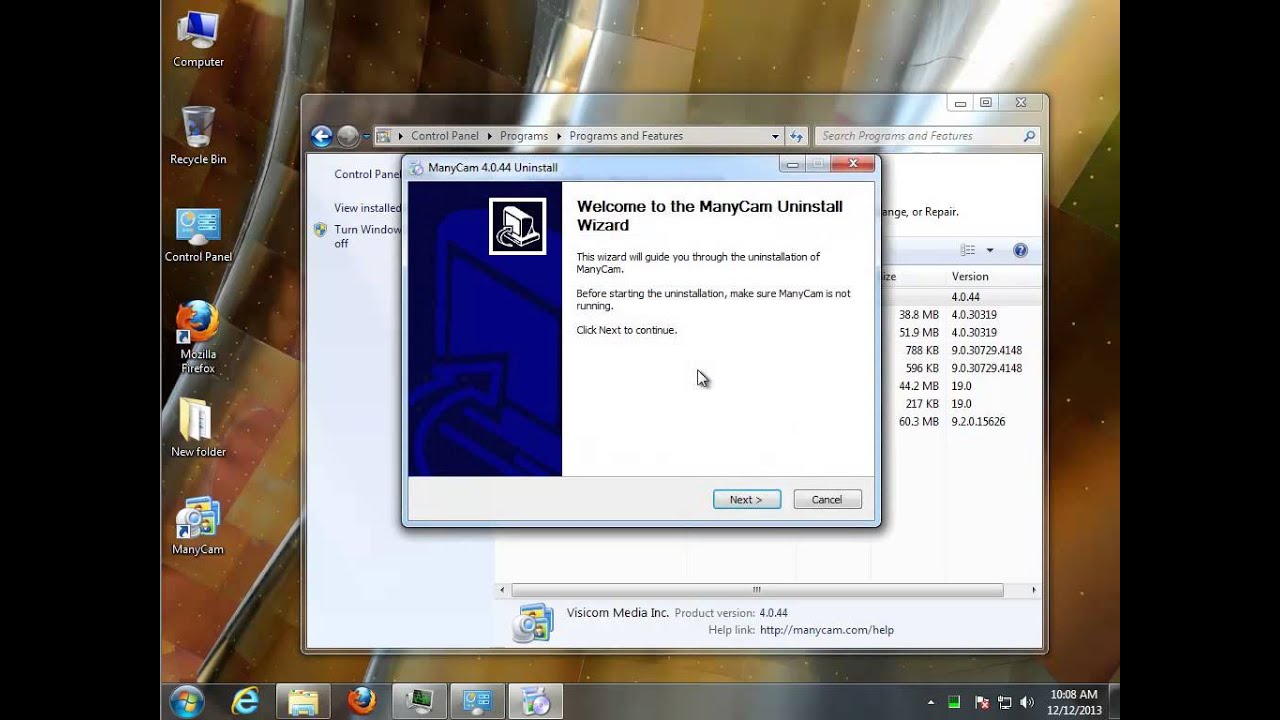Open the clock showing 10:08 AM

tap(1074, 701)
